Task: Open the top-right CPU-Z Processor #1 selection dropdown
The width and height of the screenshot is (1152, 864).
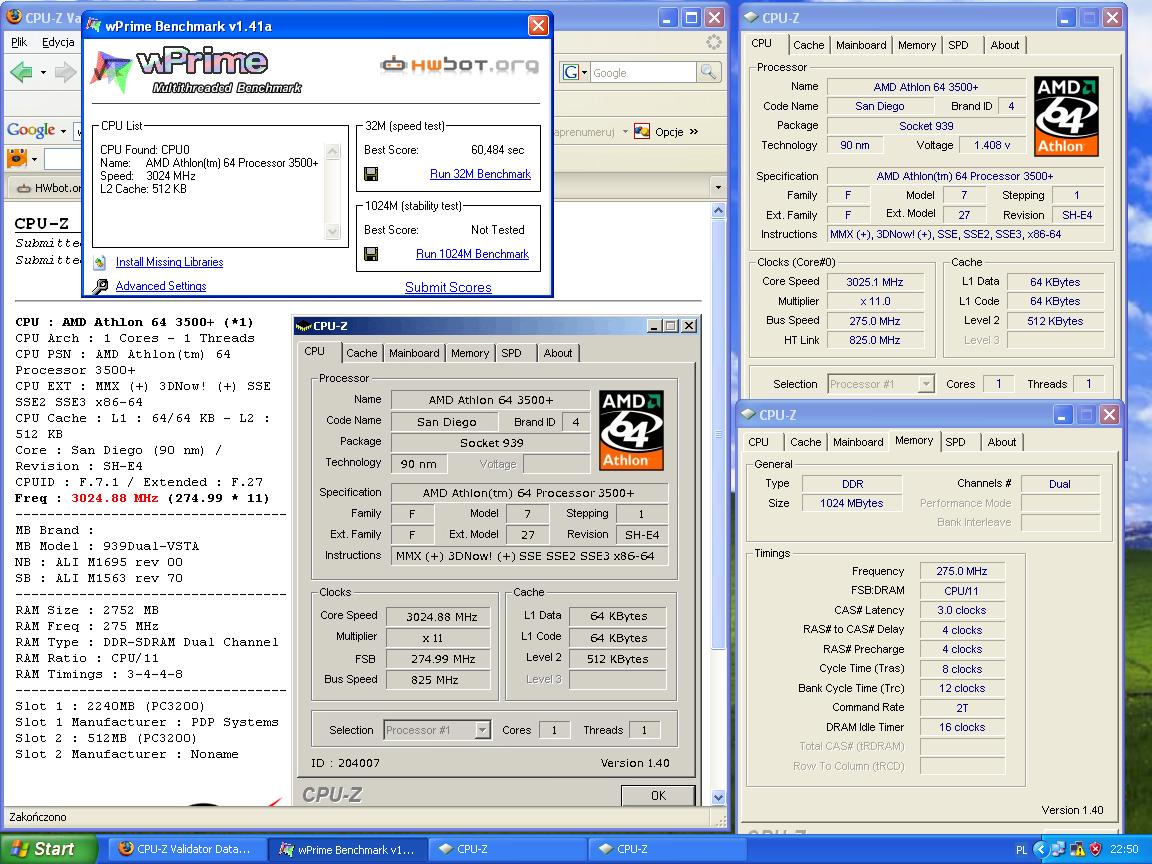Action: (x=926, y=384)
